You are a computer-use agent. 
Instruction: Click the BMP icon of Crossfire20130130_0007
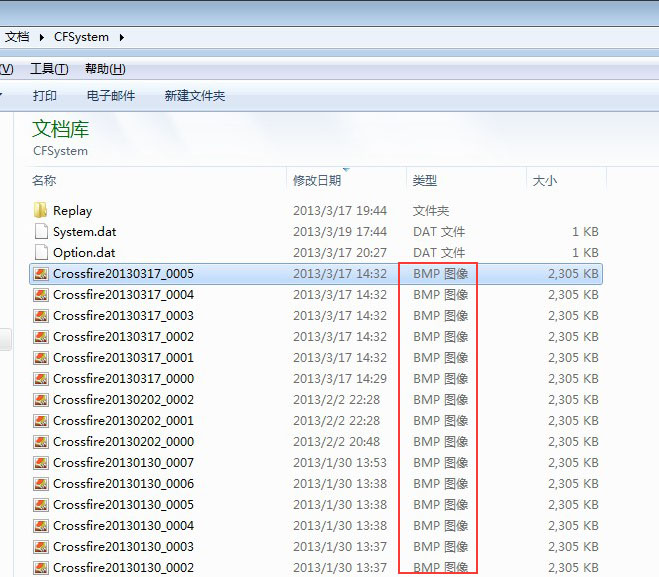(x=41, y=463)
